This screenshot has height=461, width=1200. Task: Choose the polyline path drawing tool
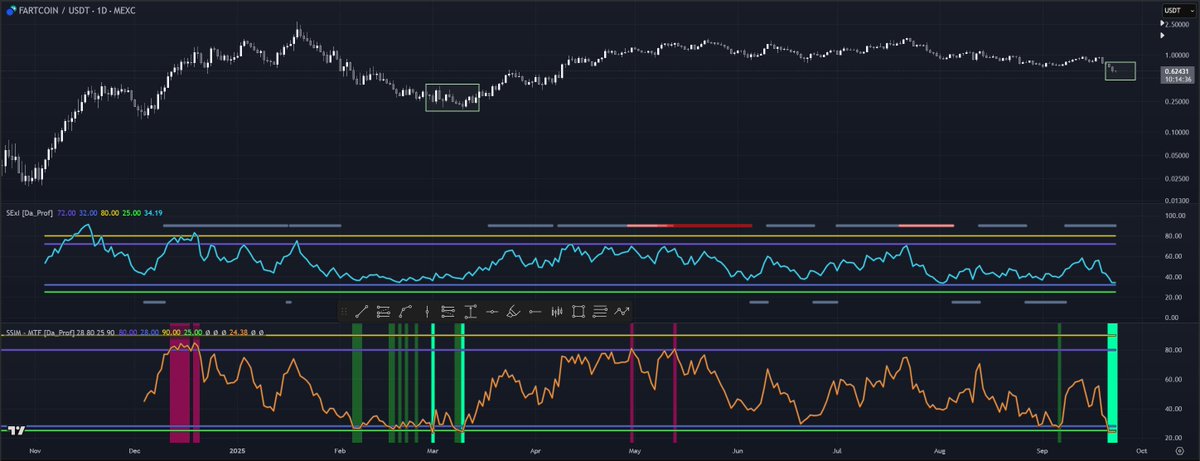pyautogui.click(x=405, y=311)
